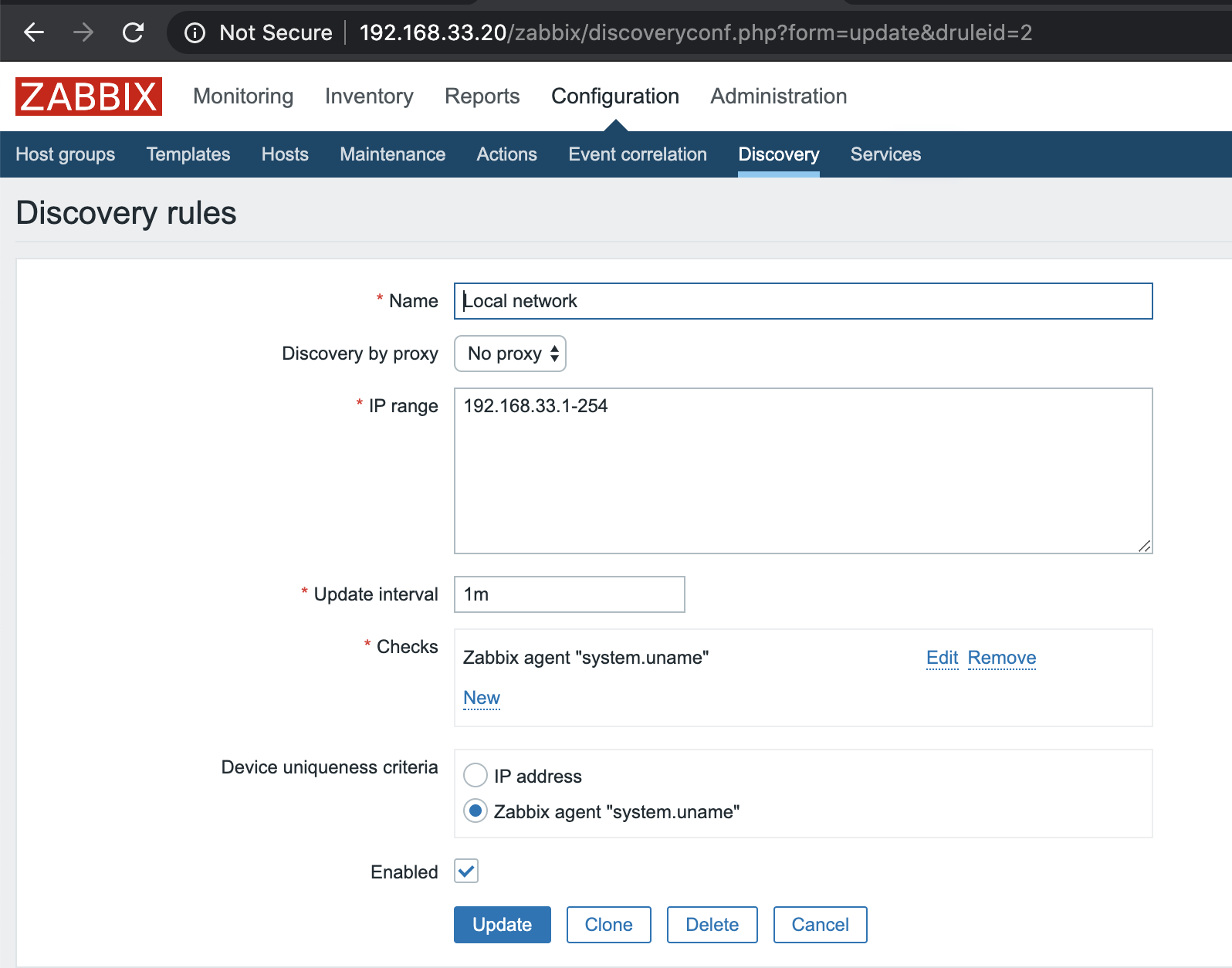Click the Delete button

click(x=712, y=925)
